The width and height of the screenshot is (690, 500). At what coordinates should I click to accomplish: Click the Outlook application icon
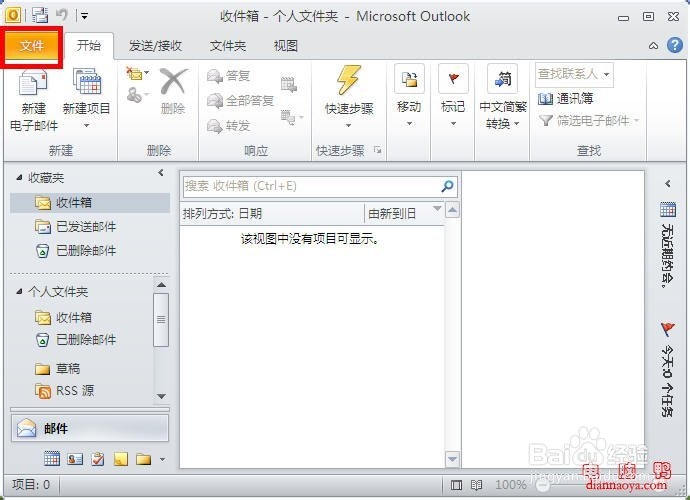13,15
